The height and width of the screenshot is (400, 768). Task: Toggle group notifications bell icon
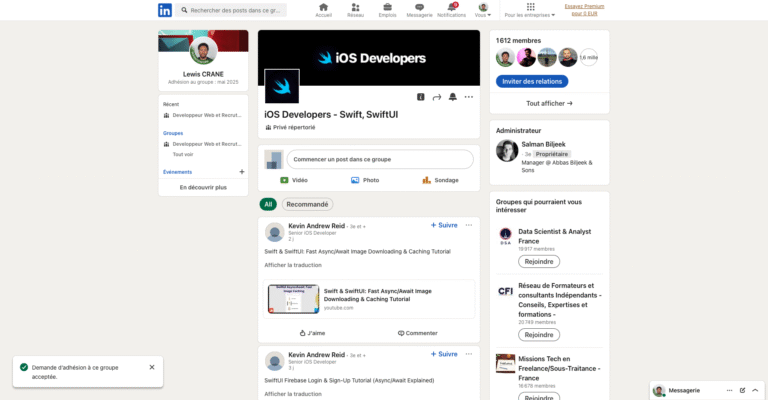(x=453, y=97)
